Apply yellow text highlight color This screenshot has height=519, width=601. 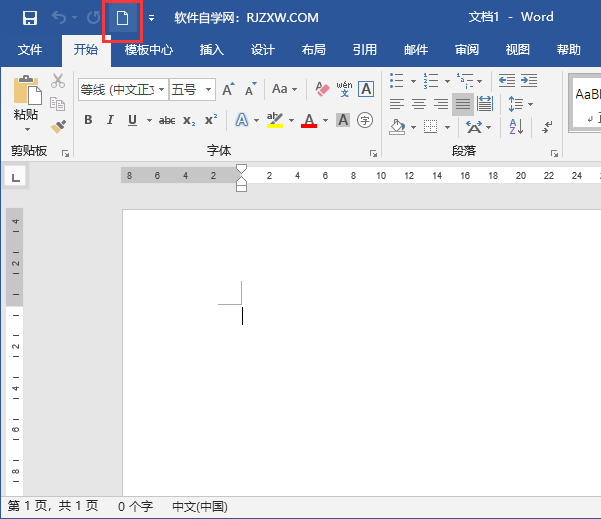[275, 120]
